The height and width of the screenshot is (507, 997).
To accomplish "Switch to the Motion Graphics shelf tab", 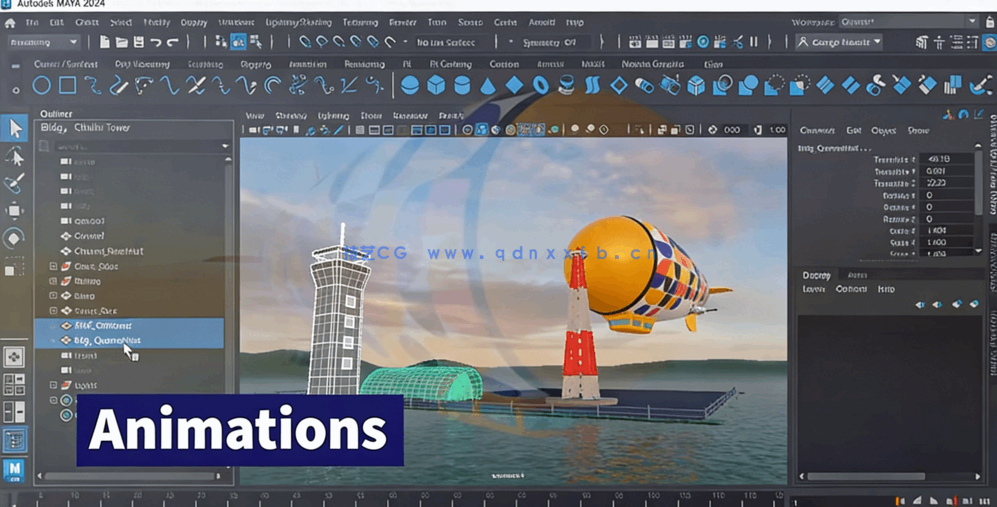I will (x=652, y=64).
